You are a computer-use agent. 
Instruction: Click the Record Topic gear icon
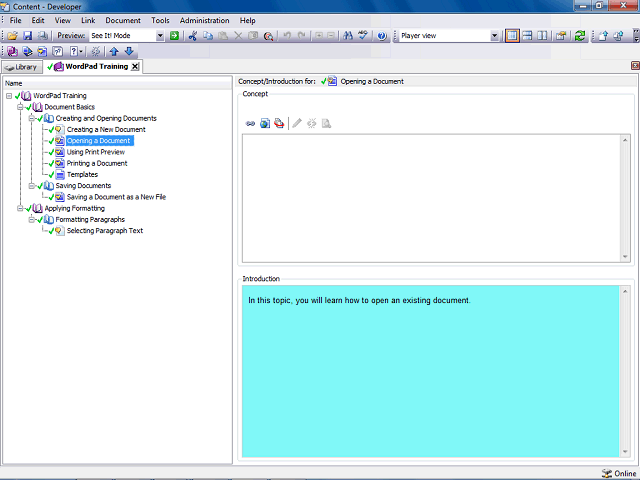[x=96, y=51]
